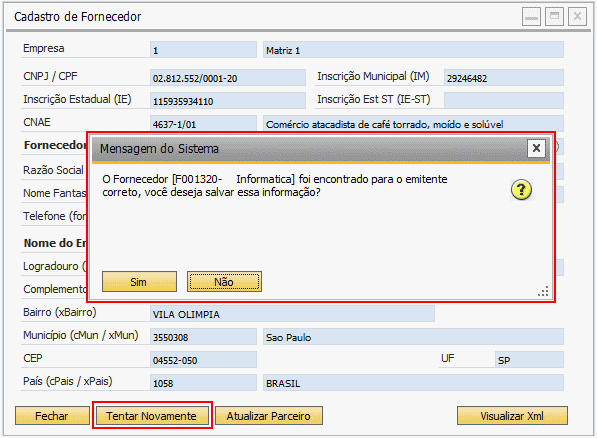597x438 pixels.
Task: Click the dialog resize grip corner
Action: coord(543,291)
